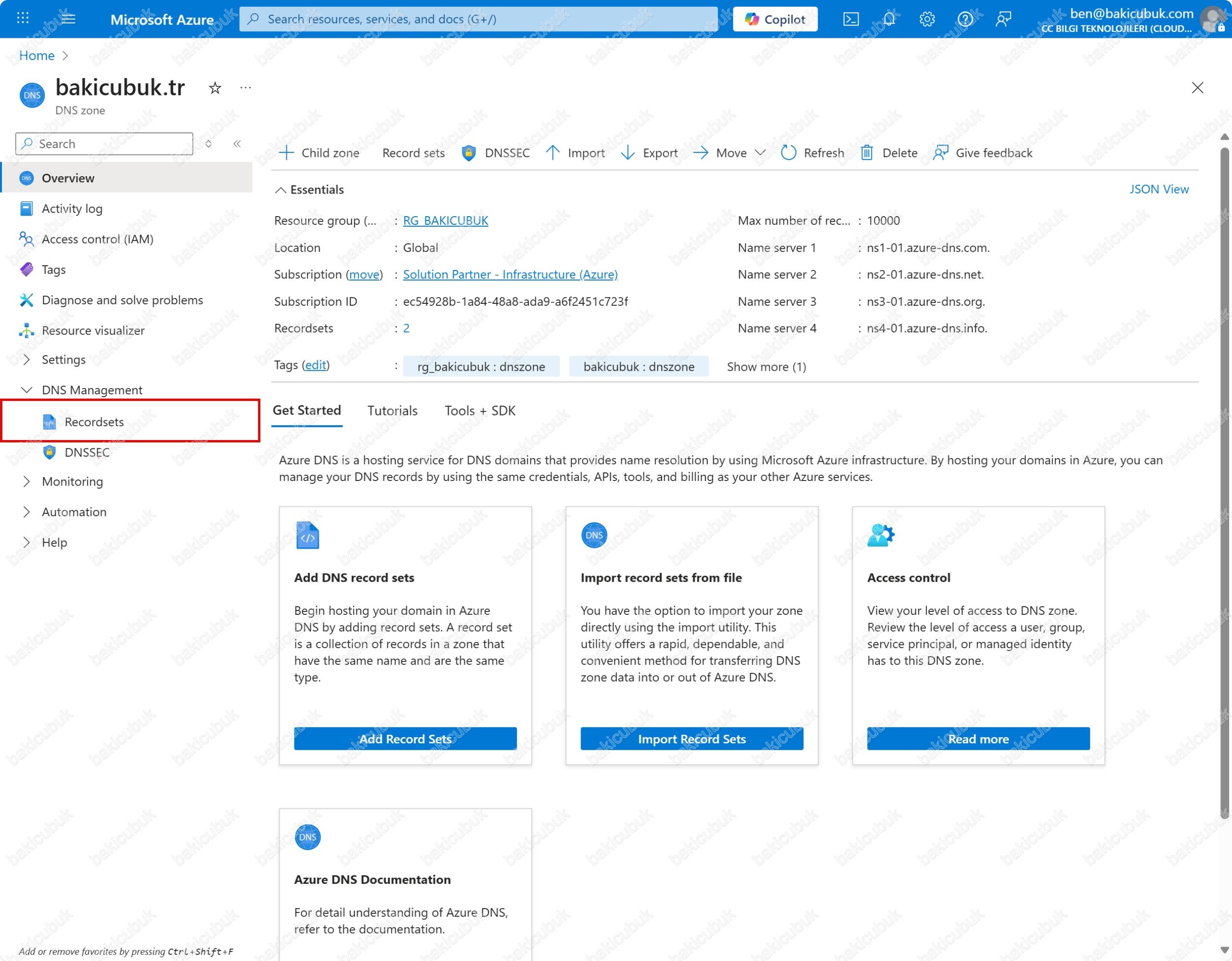1232x961 pixels.
Task: Open the RG_BAKICUBUK resource group link
Action: [x=445, y=221]
